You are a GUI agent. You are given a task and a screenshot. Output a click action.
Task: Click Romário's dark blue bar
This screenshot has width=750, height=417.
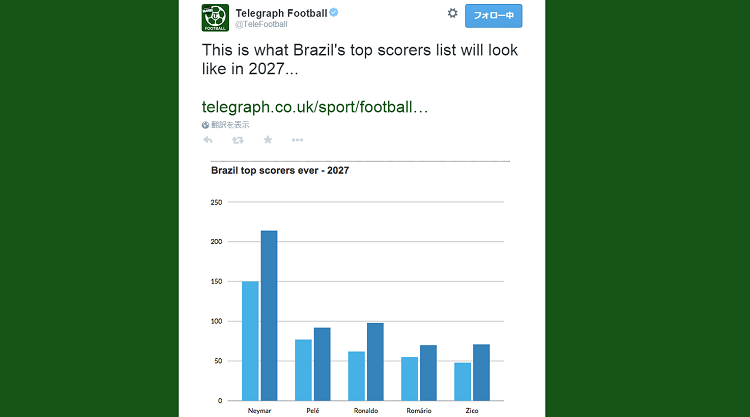(428, 373)
